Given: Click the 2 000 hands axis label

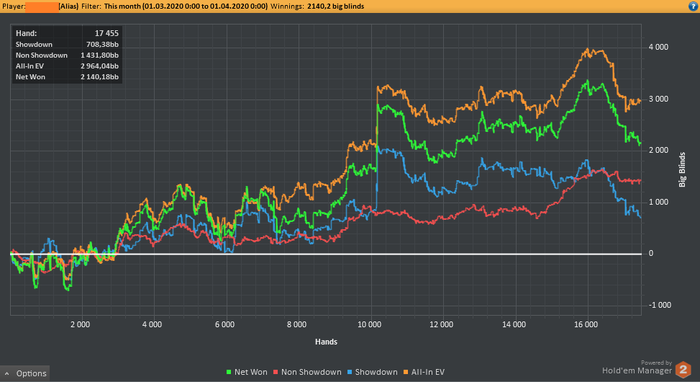Looking at the screenshot, I should [80, 324].
